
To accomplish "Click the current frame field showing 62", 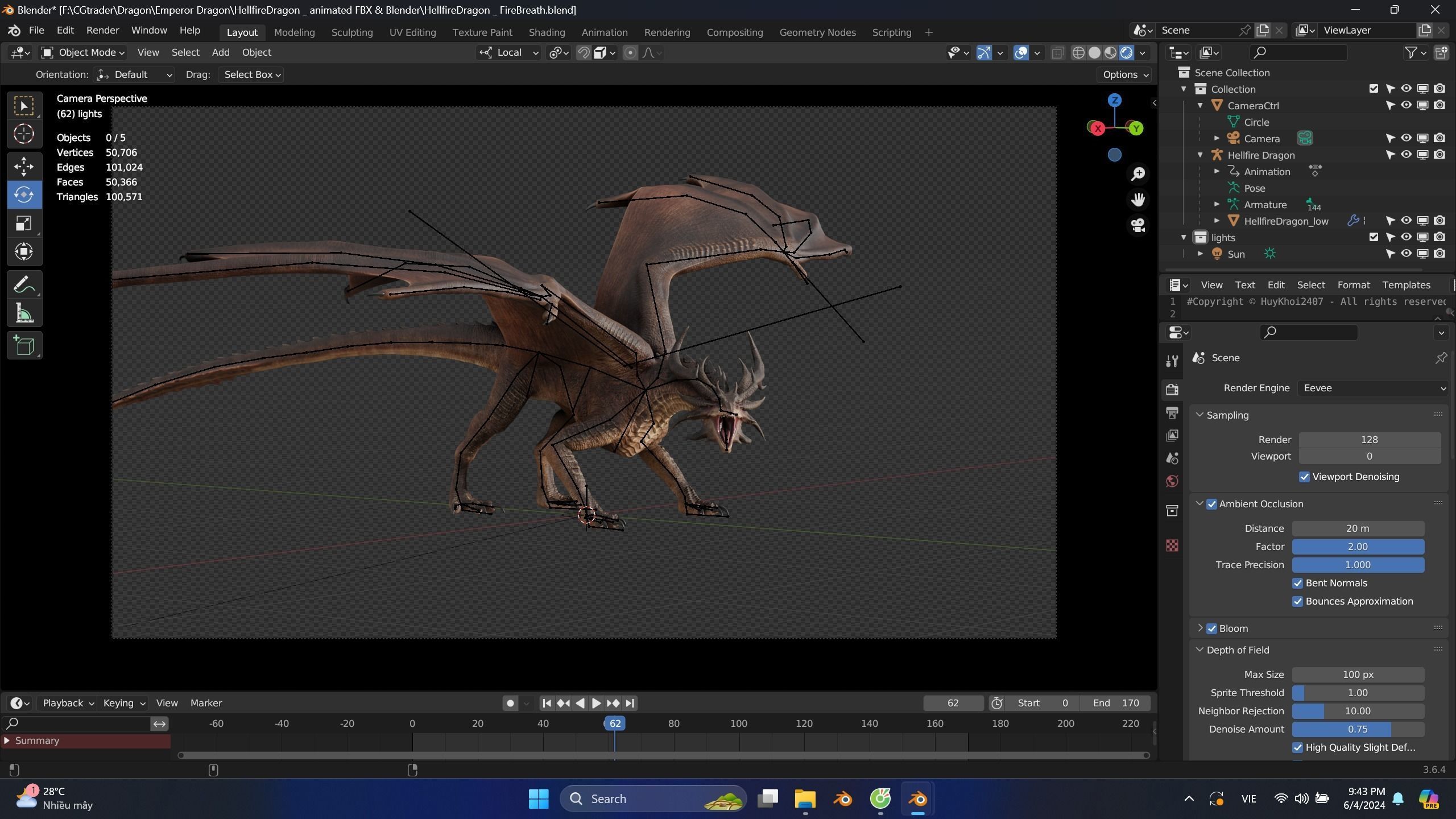I will (953, 704).
